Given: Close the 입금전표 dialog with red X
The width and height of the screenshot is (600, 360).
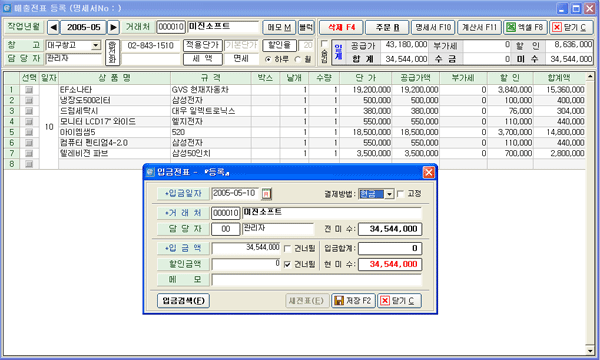Looking at the screenshot, I should pos(429,173).
